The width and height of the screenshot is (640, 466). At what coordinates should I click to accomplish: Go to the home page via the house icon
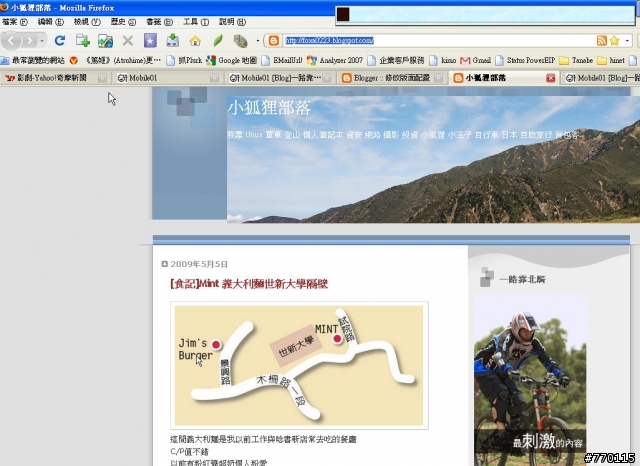pos(195,40)
